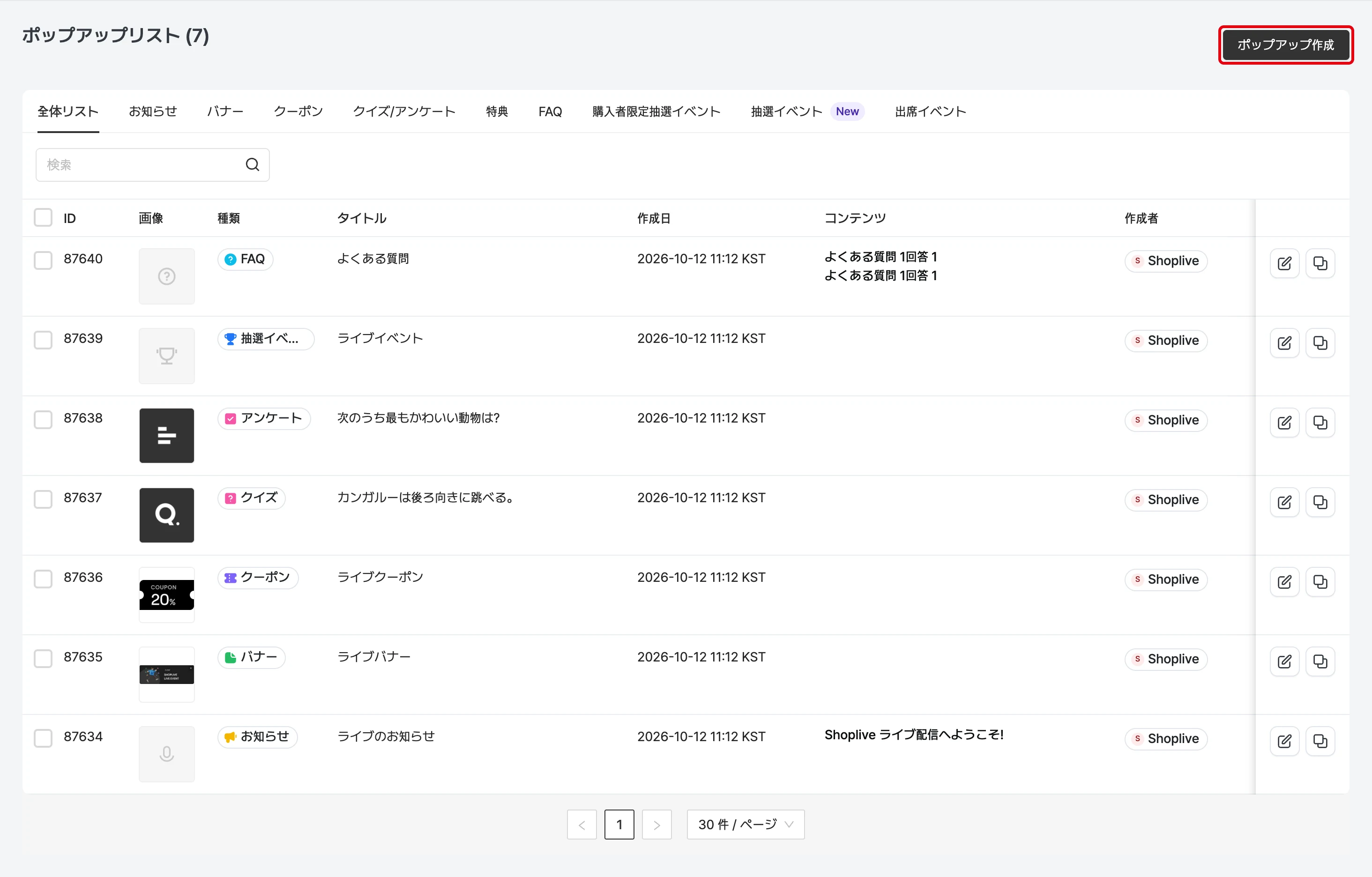Duplicate the ライブクーポン popup
The image size is (1372, 877).
(x=1320, y=582)
